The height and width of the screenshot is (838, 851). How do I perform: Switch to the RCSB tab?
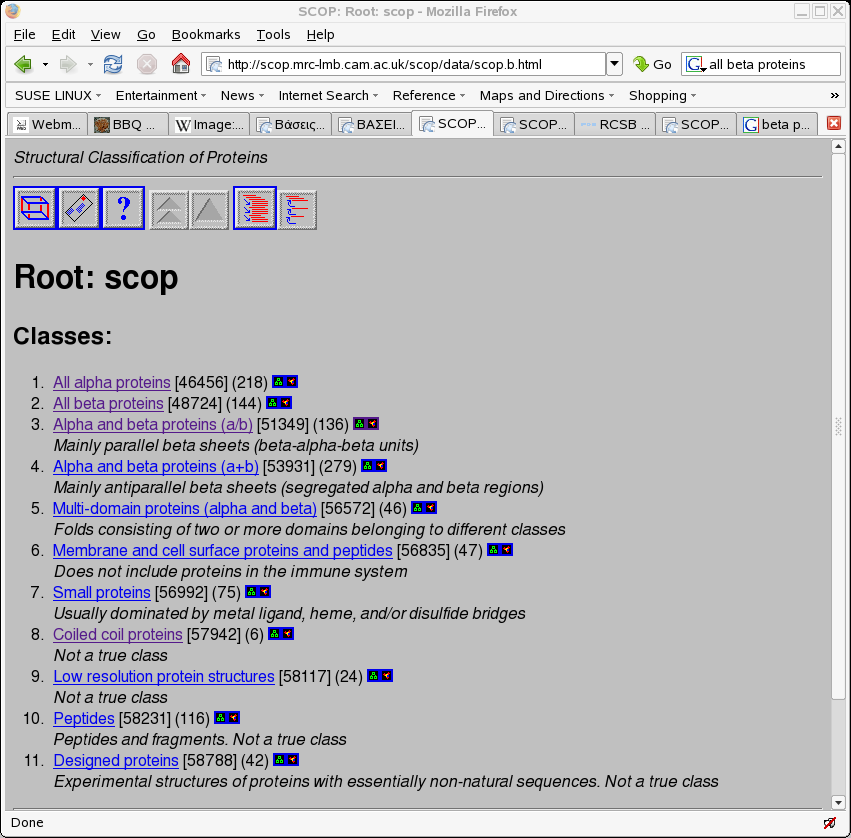coord(615,124)
